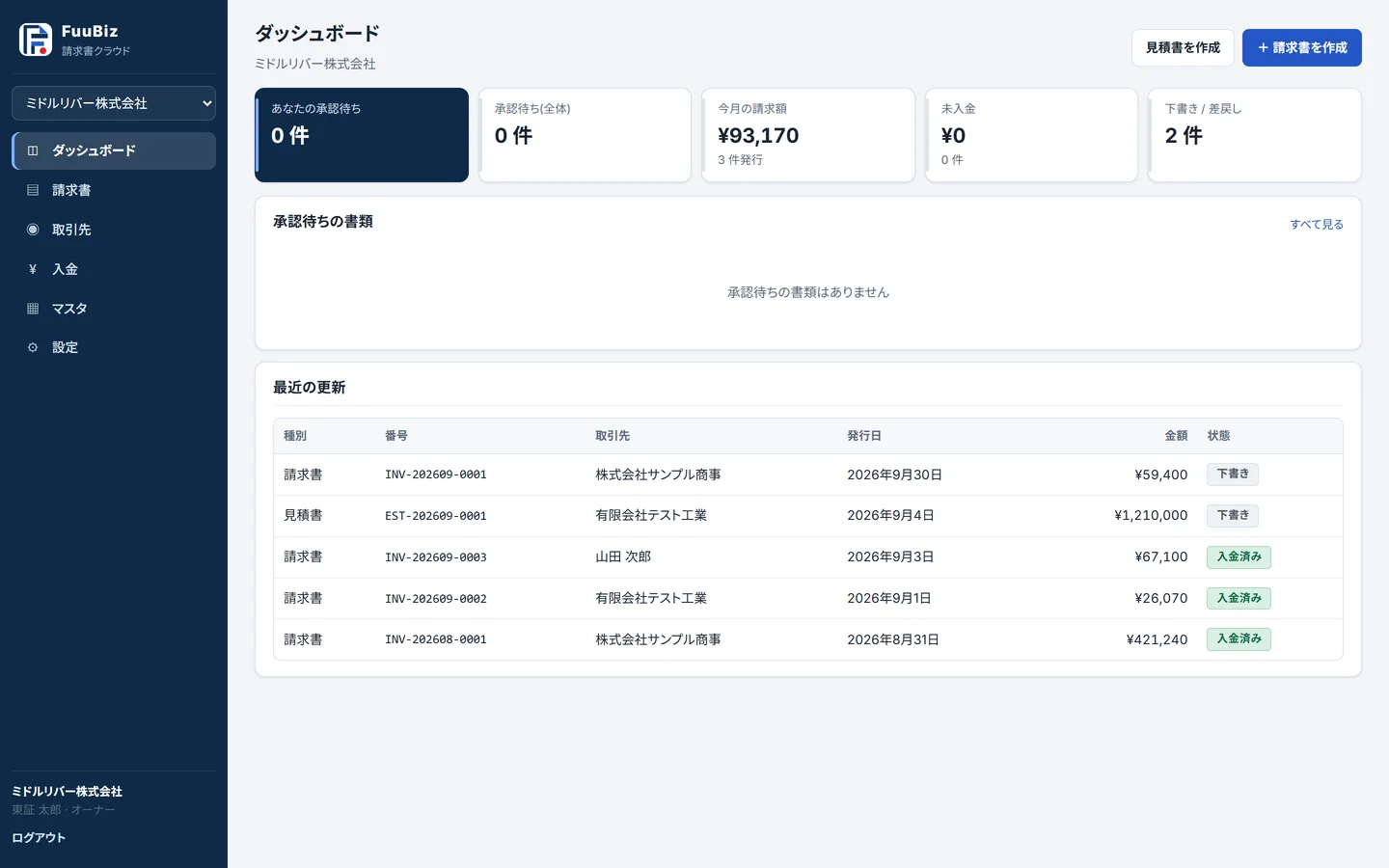Open the 未入金 card
This screenshot has width=1389, height=868.
[1032, 135]
